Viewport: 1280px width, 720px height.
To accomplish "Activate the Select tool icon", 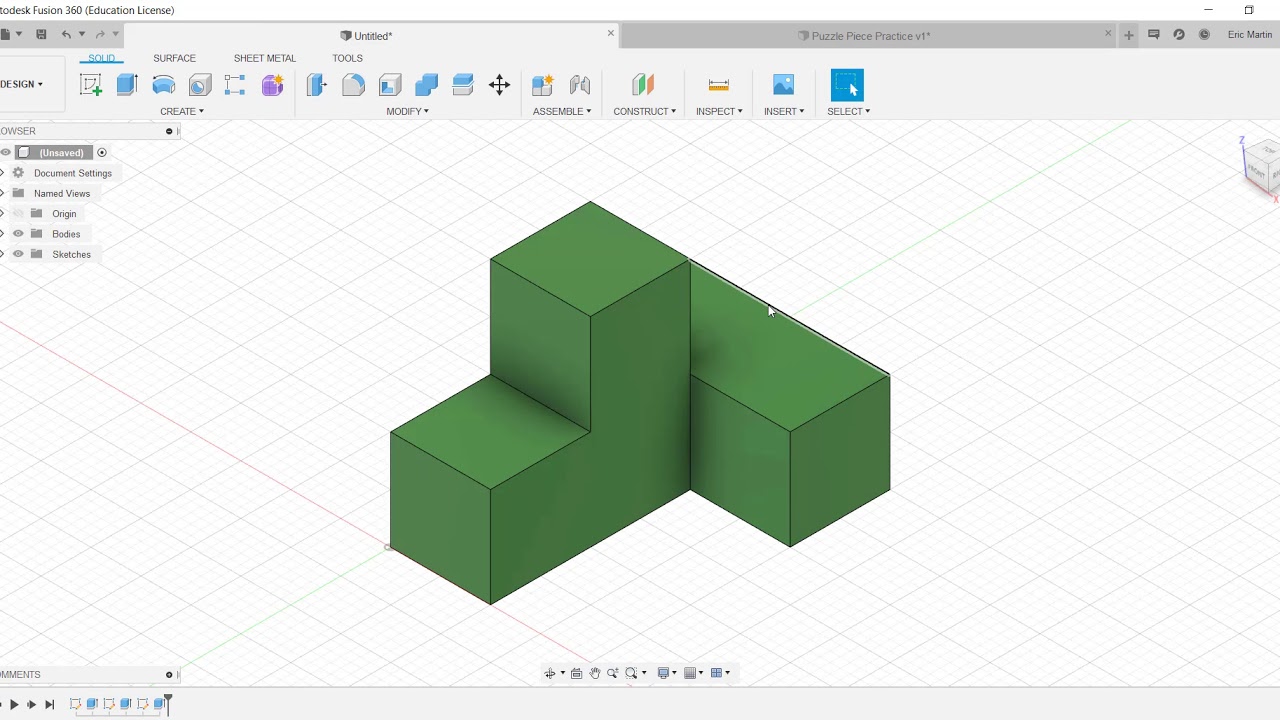I will click(x=847, y=85).
